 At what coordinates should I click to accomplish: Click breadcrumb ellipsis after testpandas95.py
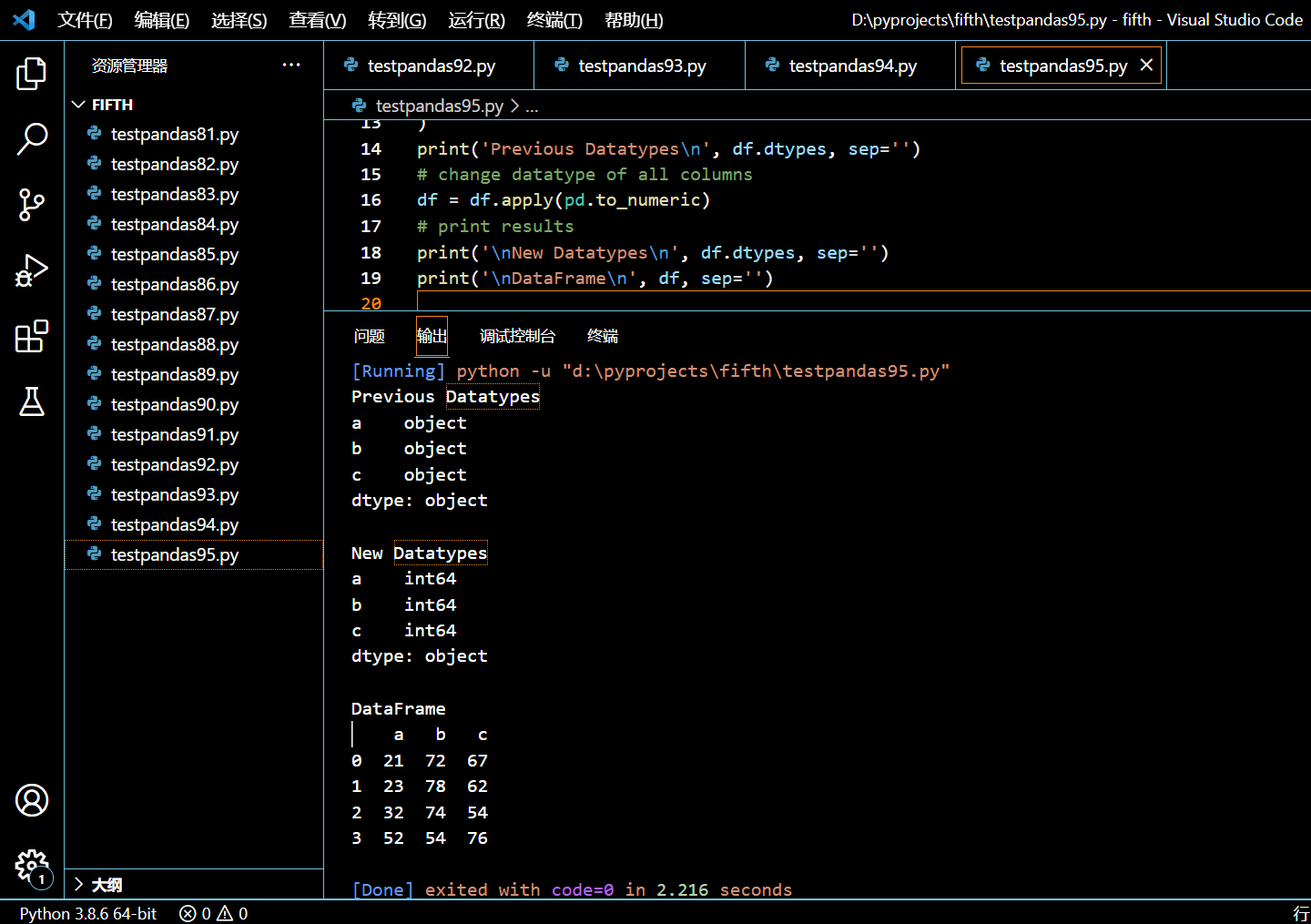click(x=532, y=107)
